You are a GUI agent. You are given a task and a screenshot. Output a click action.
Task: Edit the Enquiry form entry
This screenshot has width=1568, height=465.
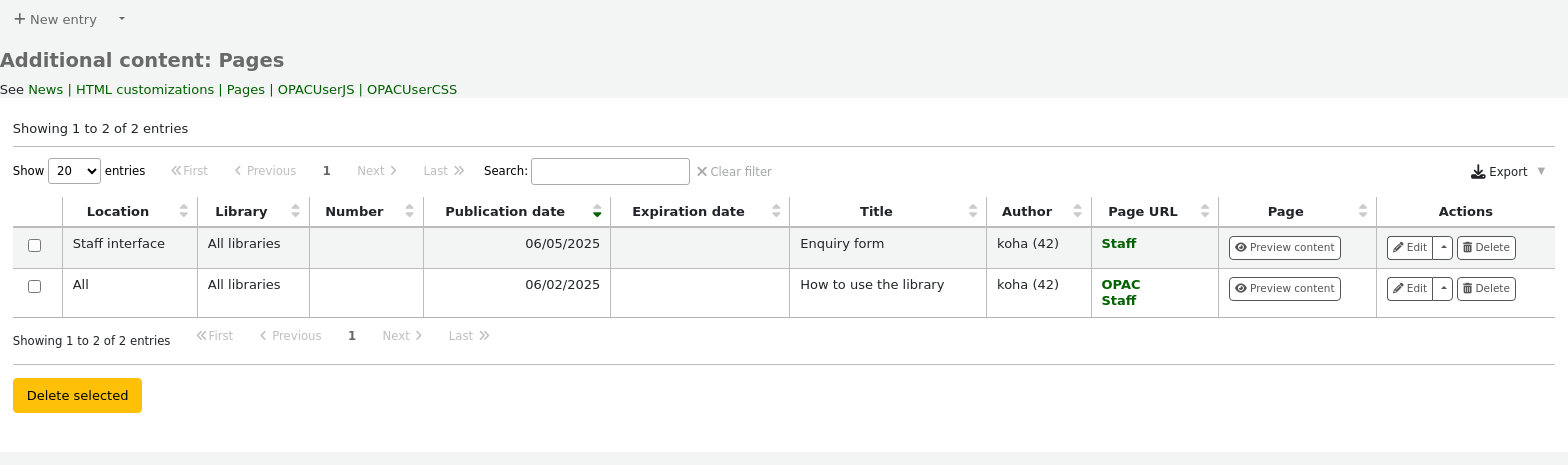coord(1409,248)
